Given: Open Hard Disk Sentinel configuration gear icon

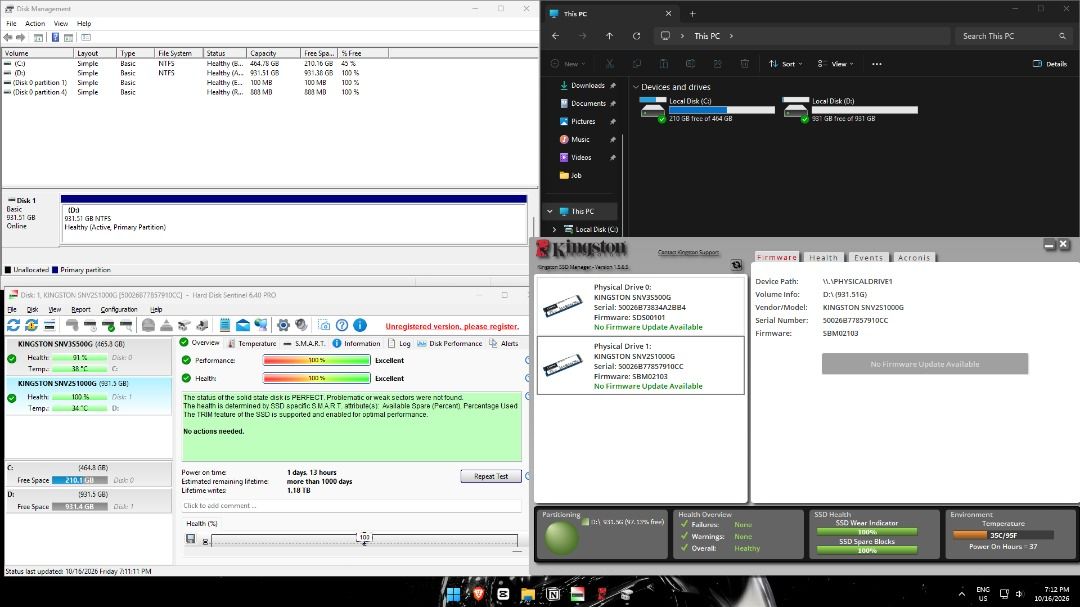Looking at the screenshot, I should (x=283, y=325).
